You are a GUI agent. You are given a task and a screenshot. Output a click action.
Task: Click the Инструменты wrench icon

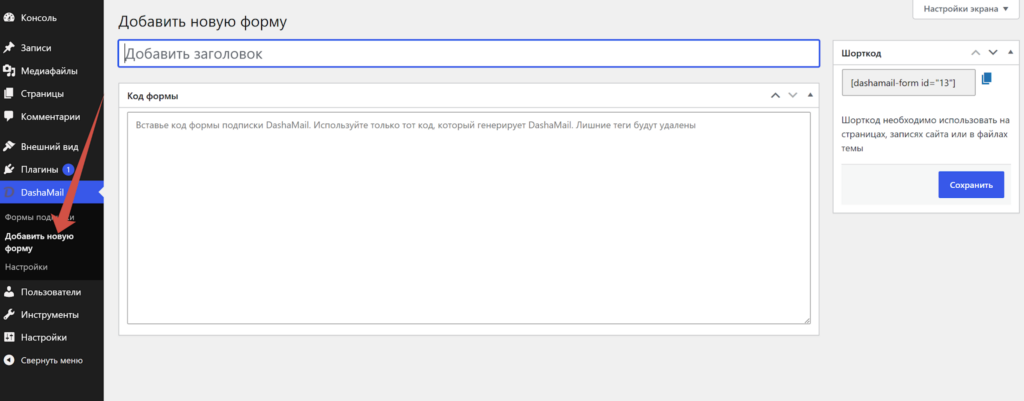coord(9,314)
